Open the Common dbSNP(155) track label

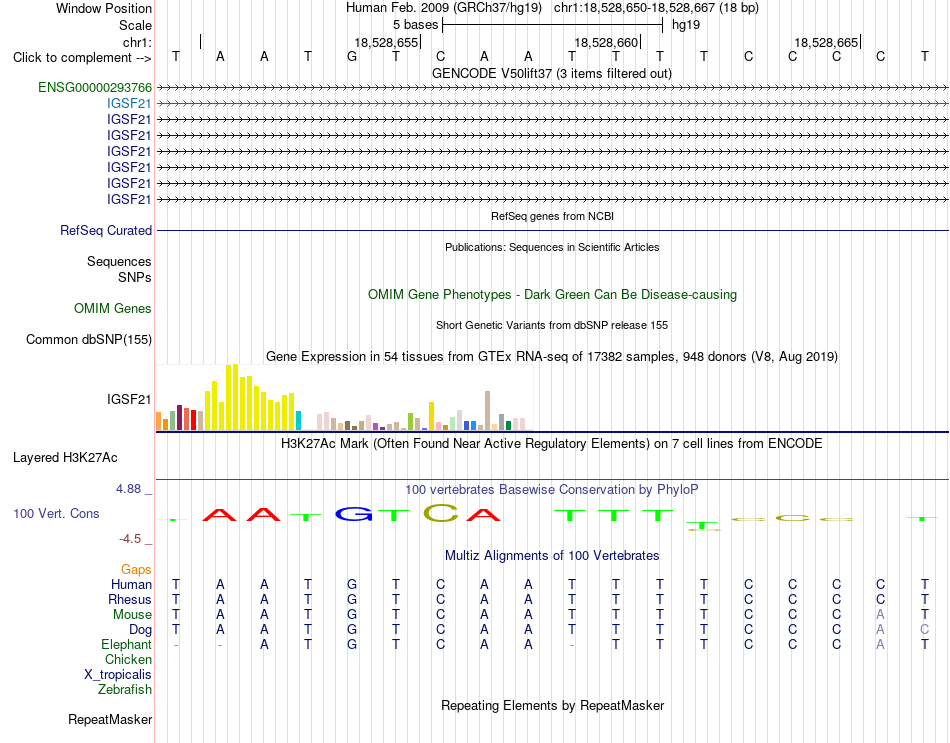coord(88,339)
